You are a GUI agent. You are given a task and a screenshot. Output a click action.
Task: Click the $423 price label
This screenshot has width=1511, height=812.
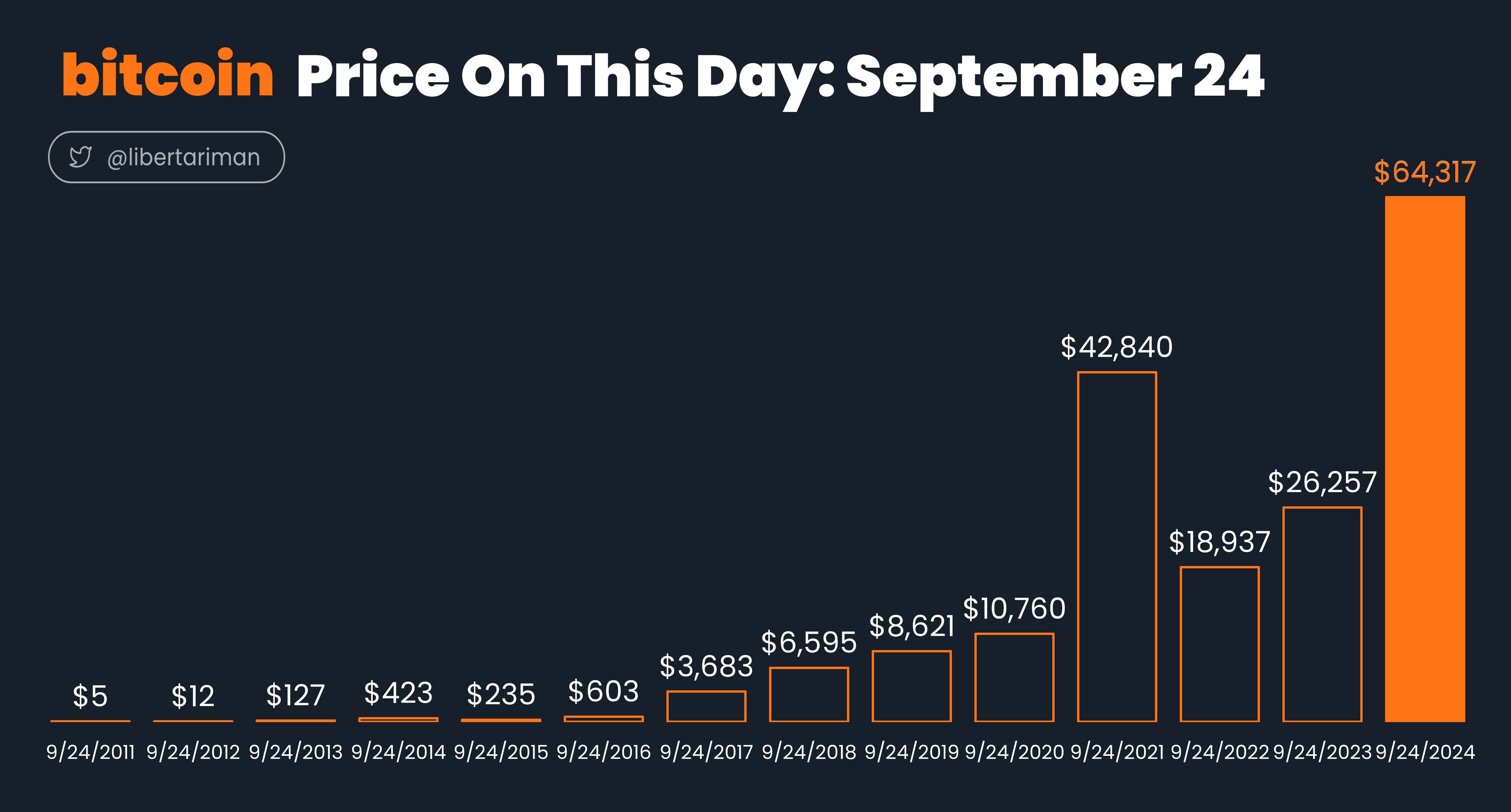[x=398, y=693]
